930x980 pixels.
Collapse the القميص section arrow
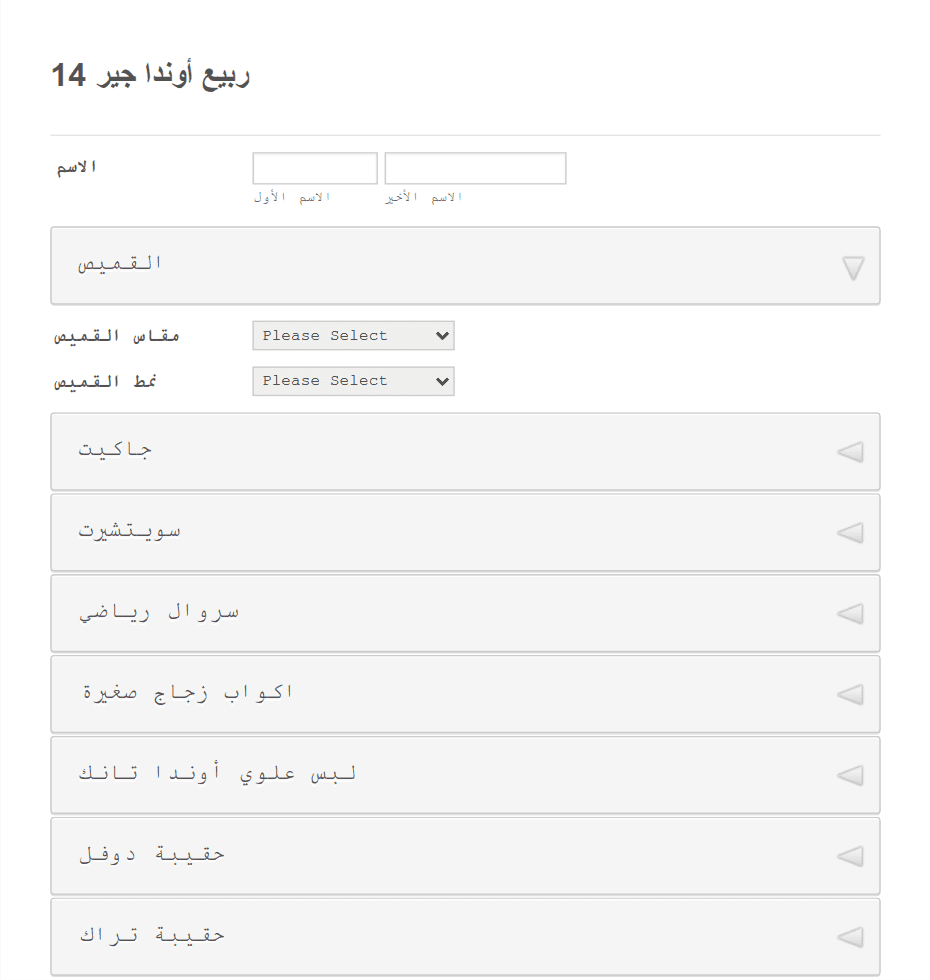pyautogui.click(x=852, y=268)
